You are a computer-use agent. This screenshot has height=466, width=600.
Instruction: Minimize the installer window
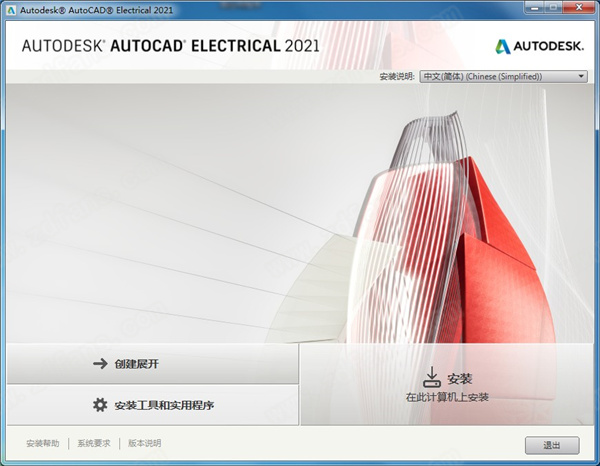535,7
